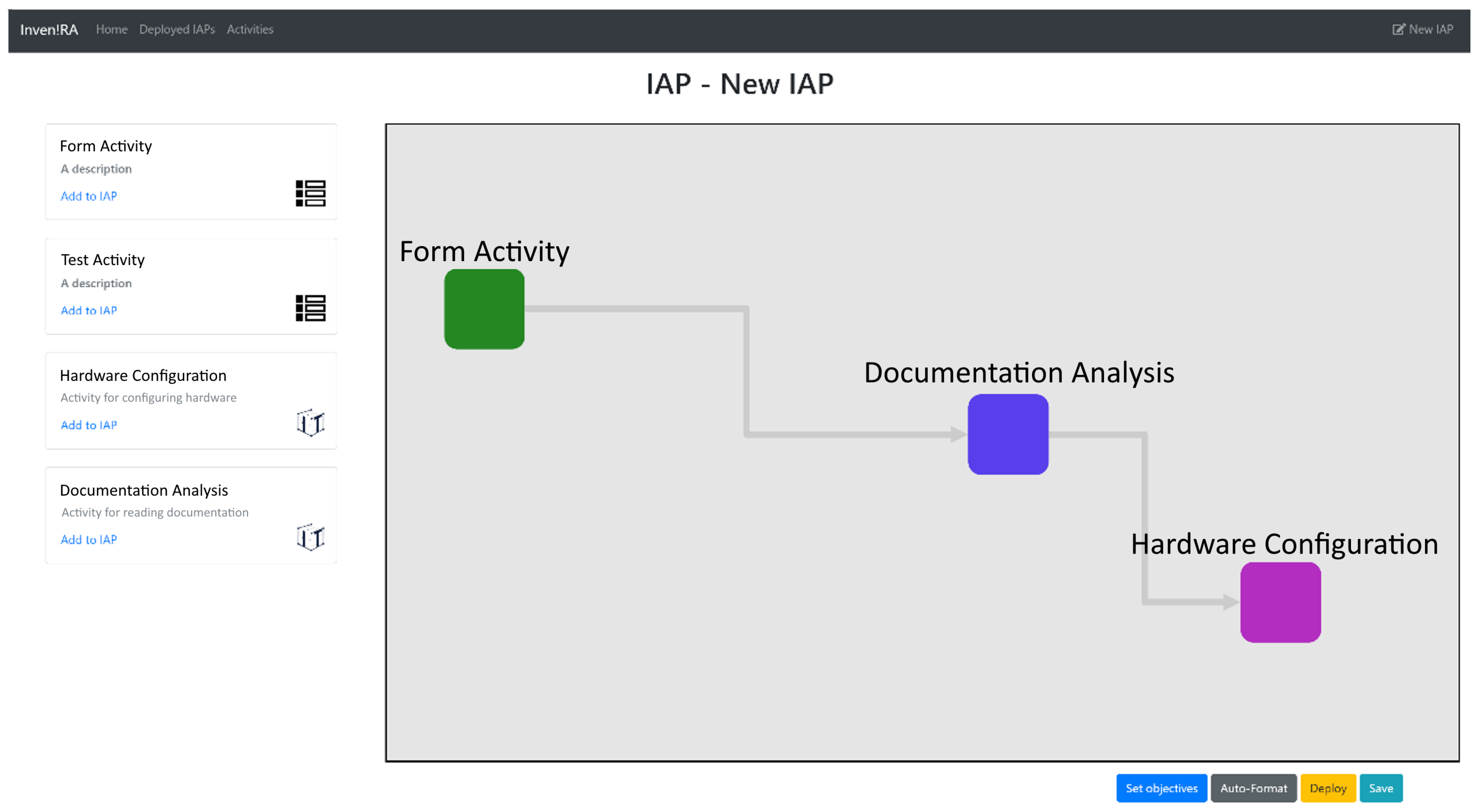Image resolution: width=1481 pixels, height=812 pixels.
Task: Add Form Activity to IAP
Action: (x=88, y=196)
